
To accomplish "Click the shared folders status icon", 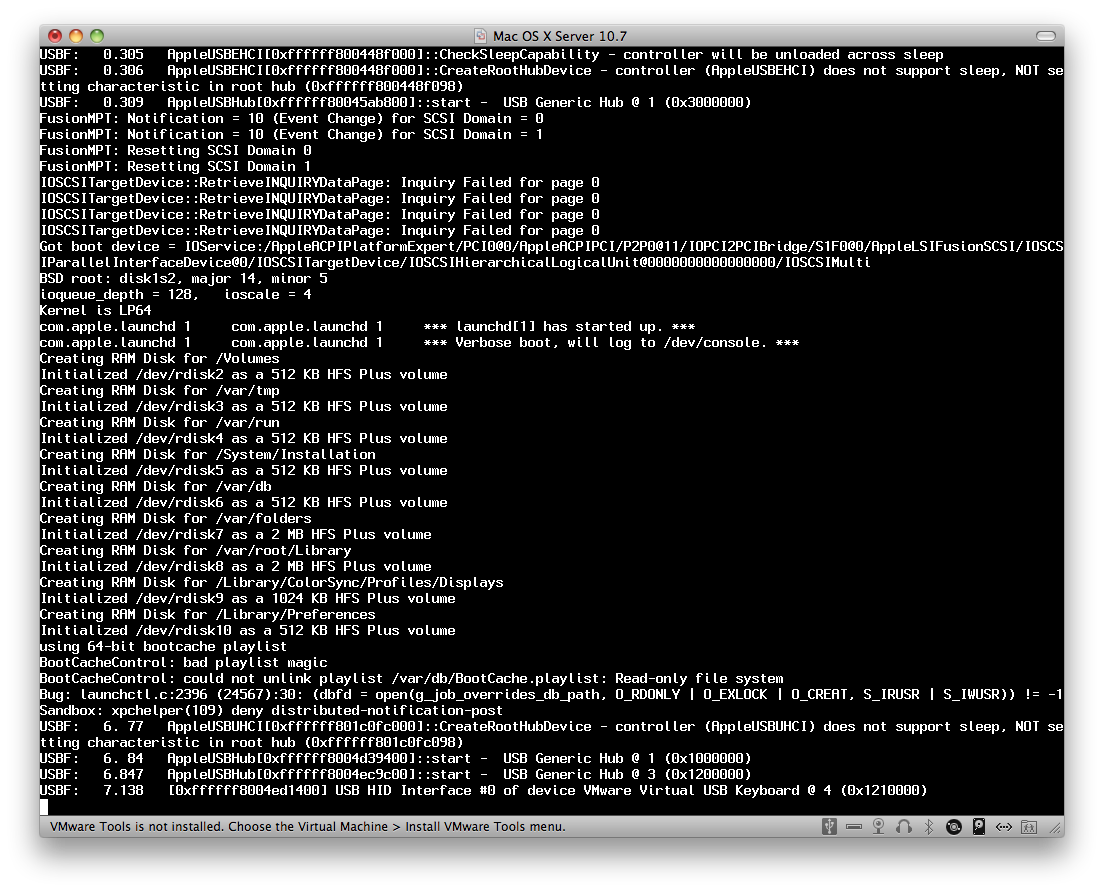I will (x=1029, y=827).
